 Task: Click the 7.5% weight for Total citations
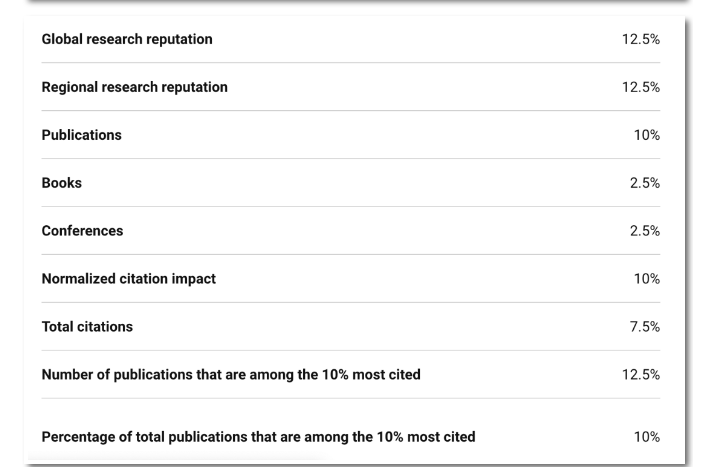point(643,327)
